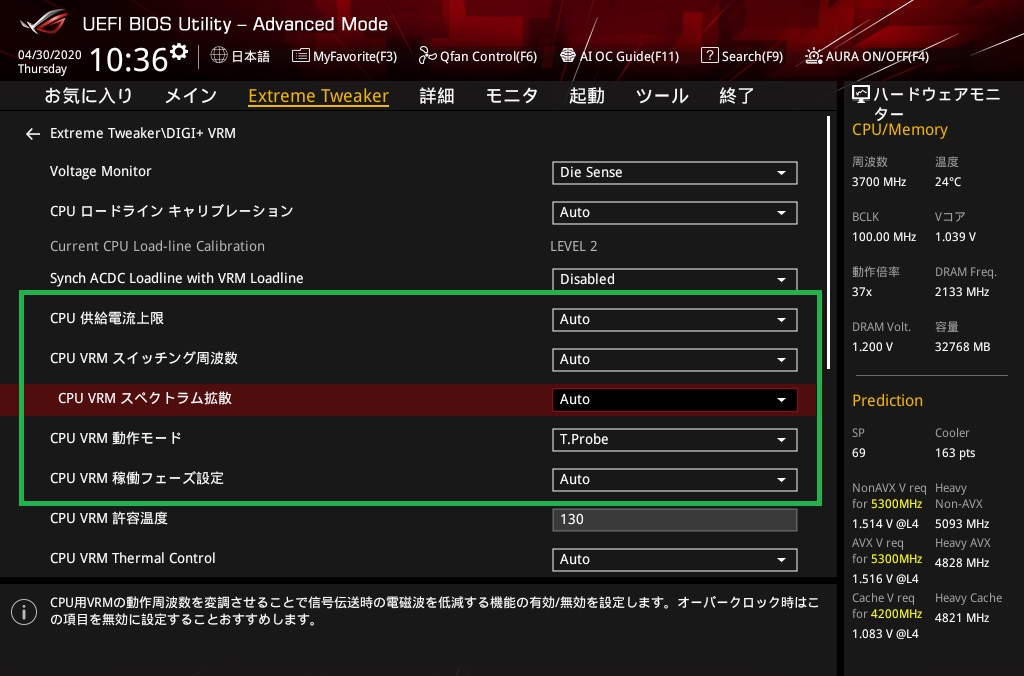Click the 24°C temperature value
1024x676 pixels.
948,182
